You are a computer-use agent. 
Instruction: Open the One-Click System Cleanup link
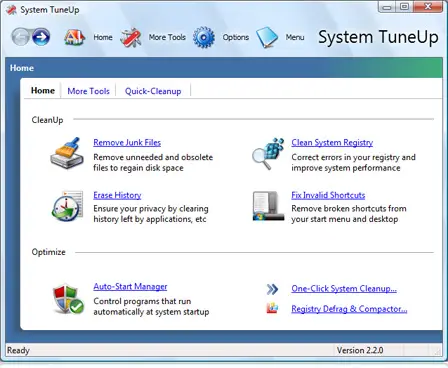(x=344, y=289)
